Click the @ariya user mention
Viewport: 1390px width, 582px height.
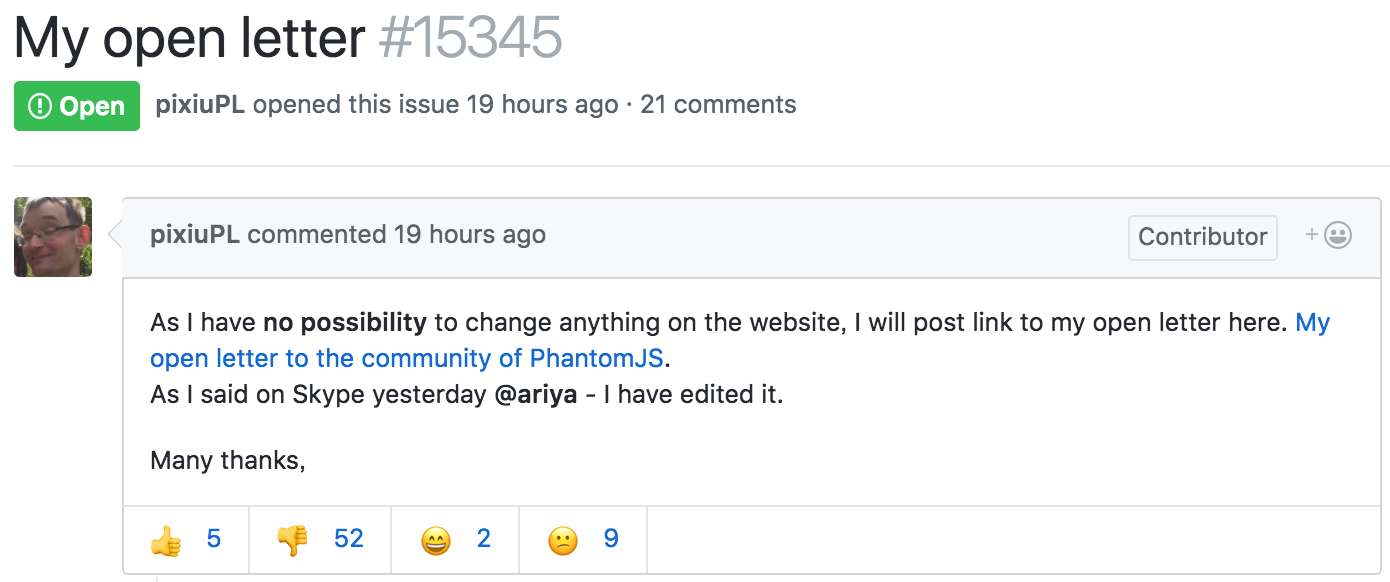[536, 394]
